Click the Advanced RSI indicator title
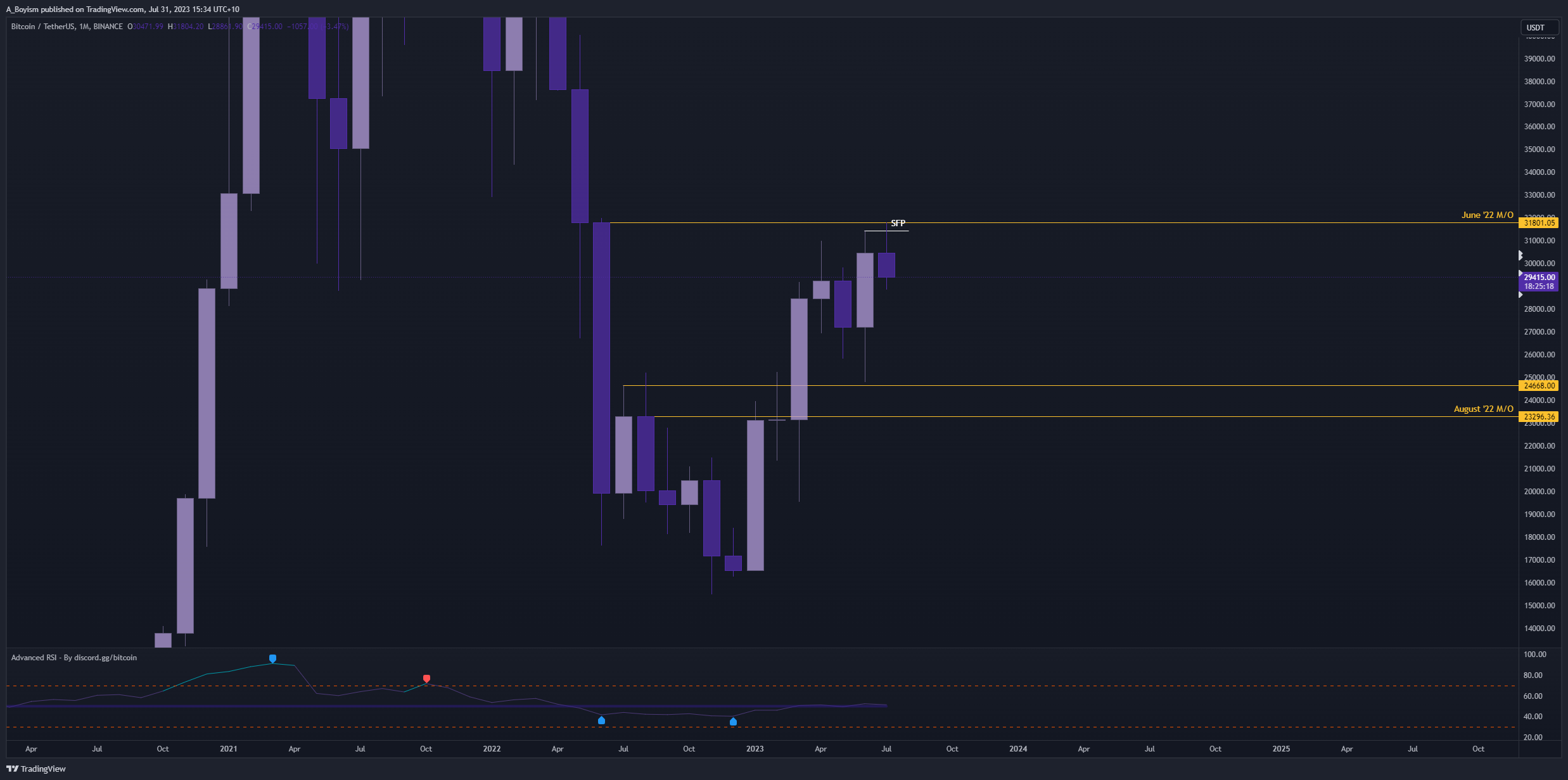 click(x=73, y=658)
